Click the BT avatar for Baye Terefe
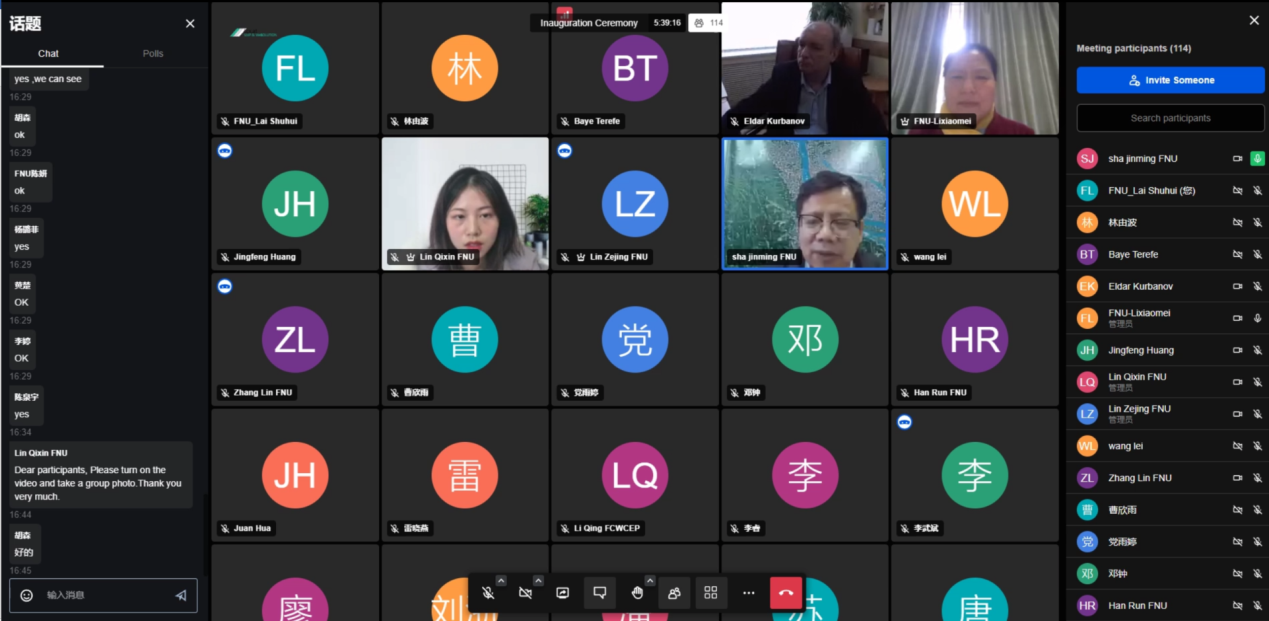 [x=1087, y=254]
